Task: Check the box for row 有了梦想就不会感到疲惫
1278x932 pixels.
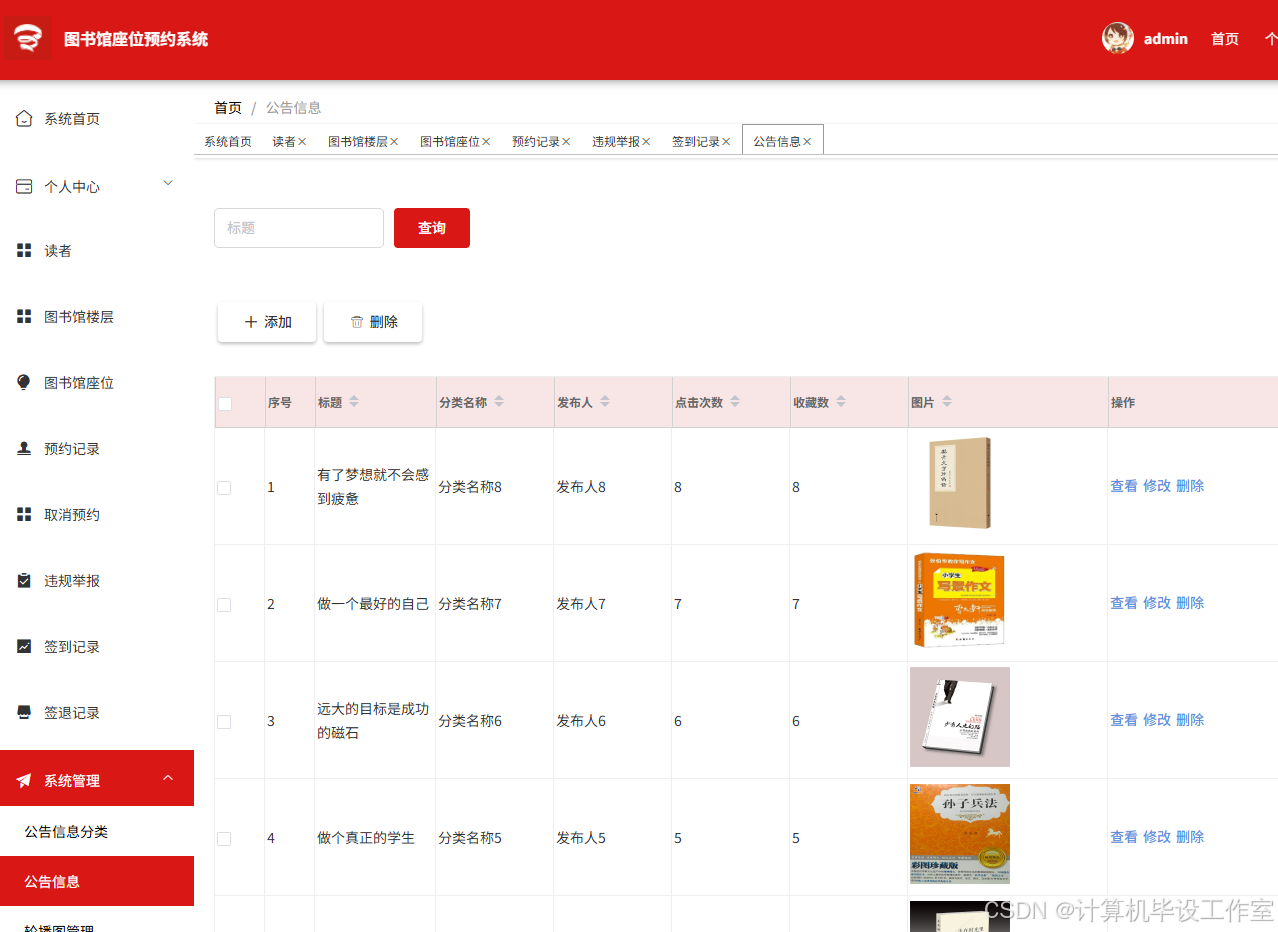Action: 224,488
